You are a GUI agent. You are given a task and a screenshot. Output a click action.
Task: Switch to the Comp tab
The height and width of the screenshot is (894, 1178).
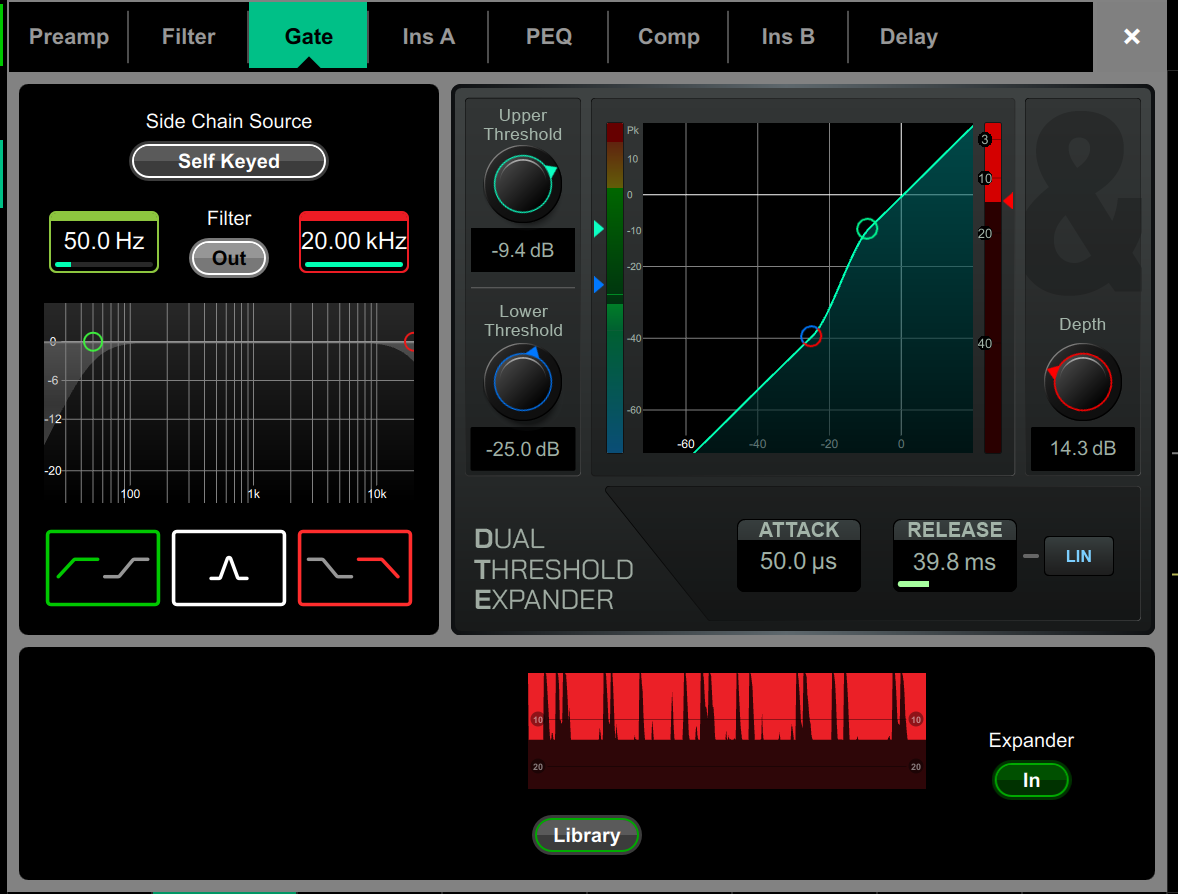tap(669, 36)
